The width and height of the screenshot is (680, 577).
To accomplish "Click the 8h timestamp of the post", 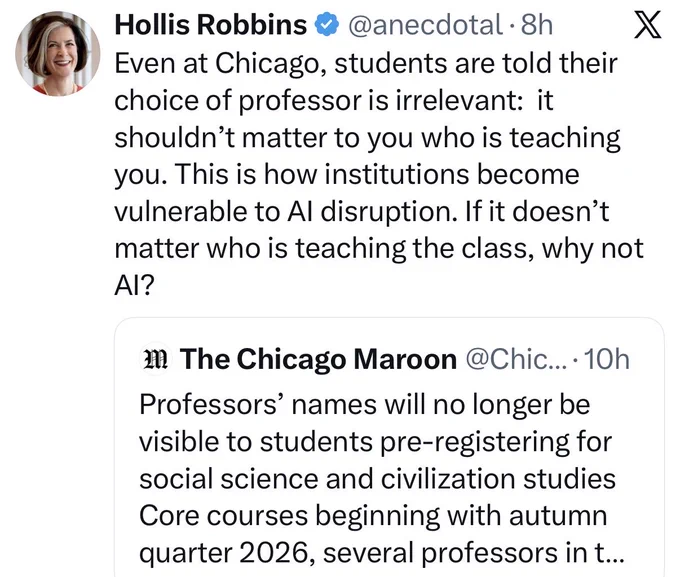I will click(x=537, y=25).
